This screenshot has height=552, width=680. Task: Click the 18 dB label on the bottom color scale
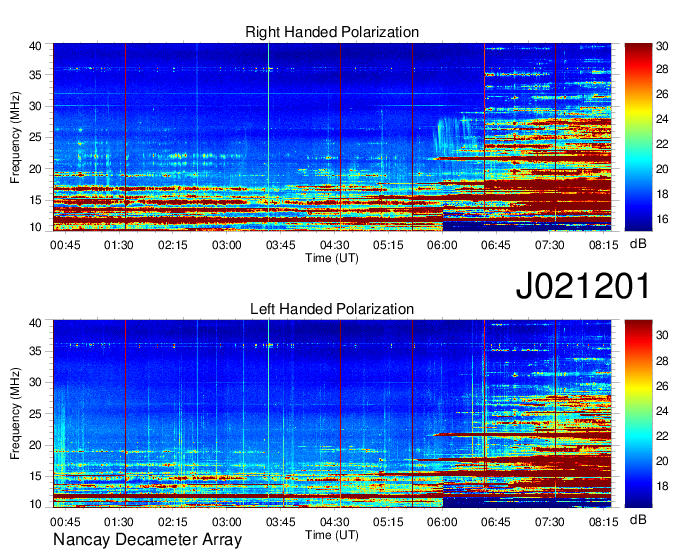click(662, 486)
